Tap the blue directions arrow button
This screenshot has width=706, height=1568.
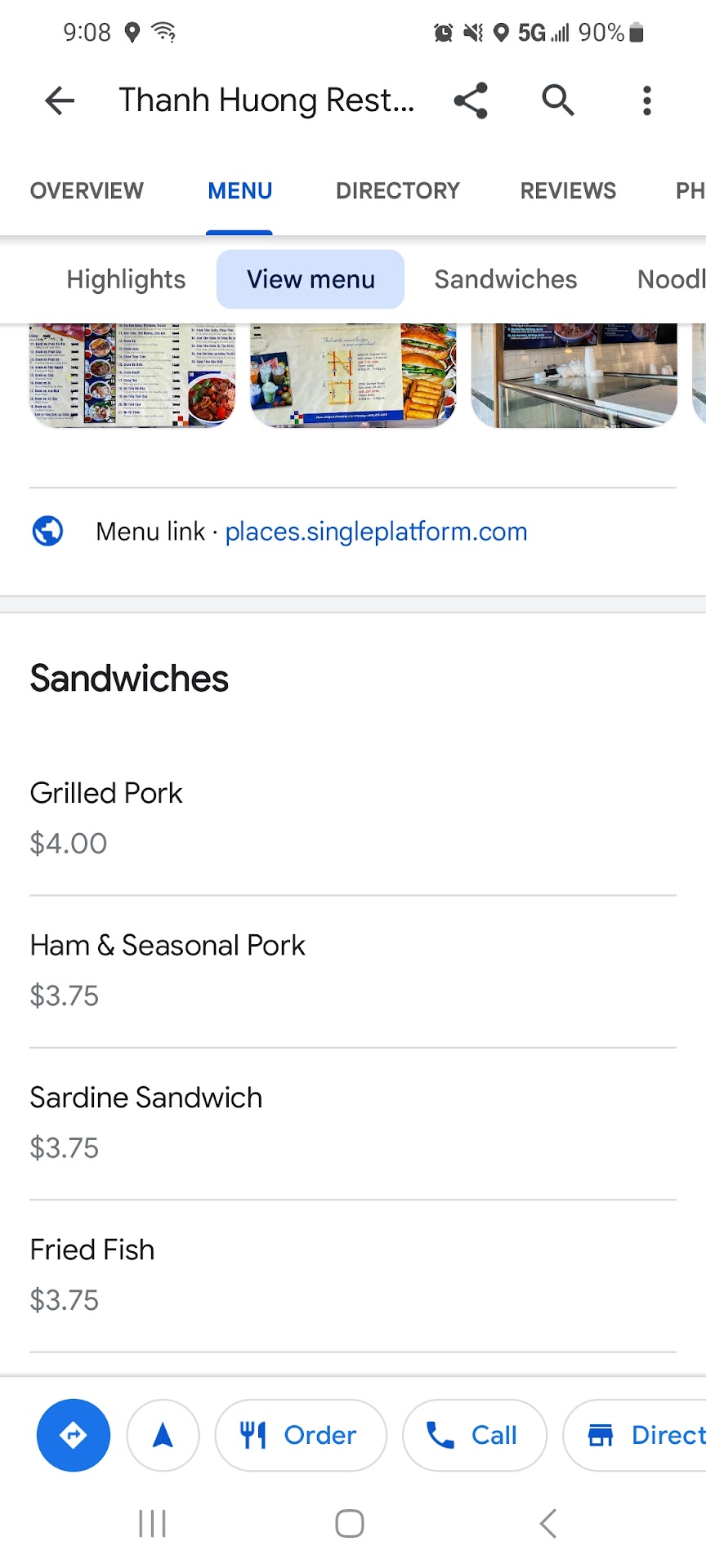[x=74, y=1435]
